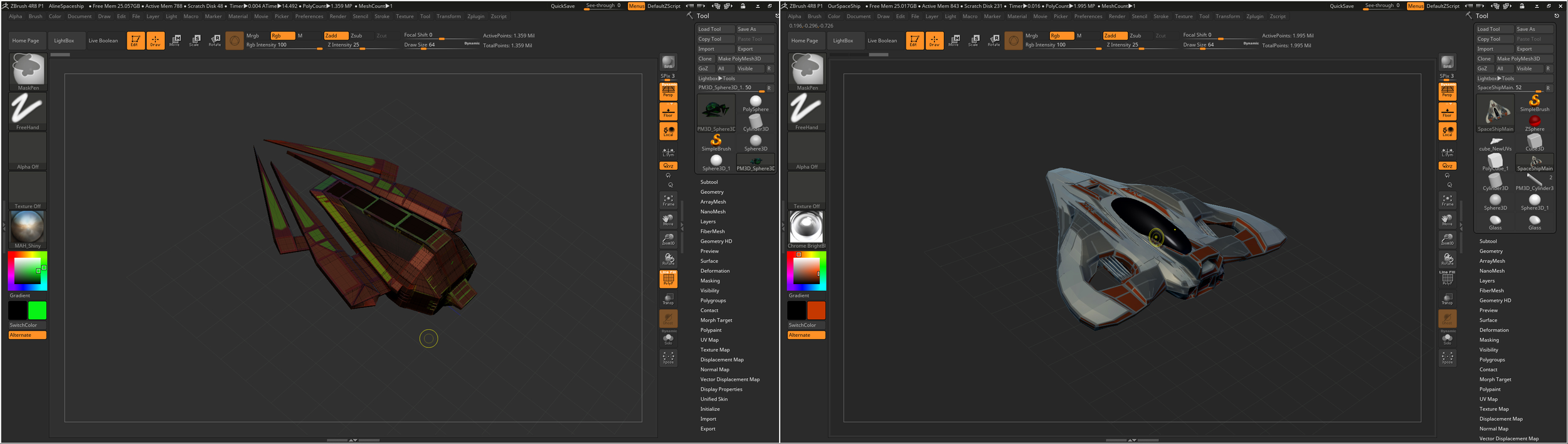Click the Frame view icon in right window

coord(1447,200)
